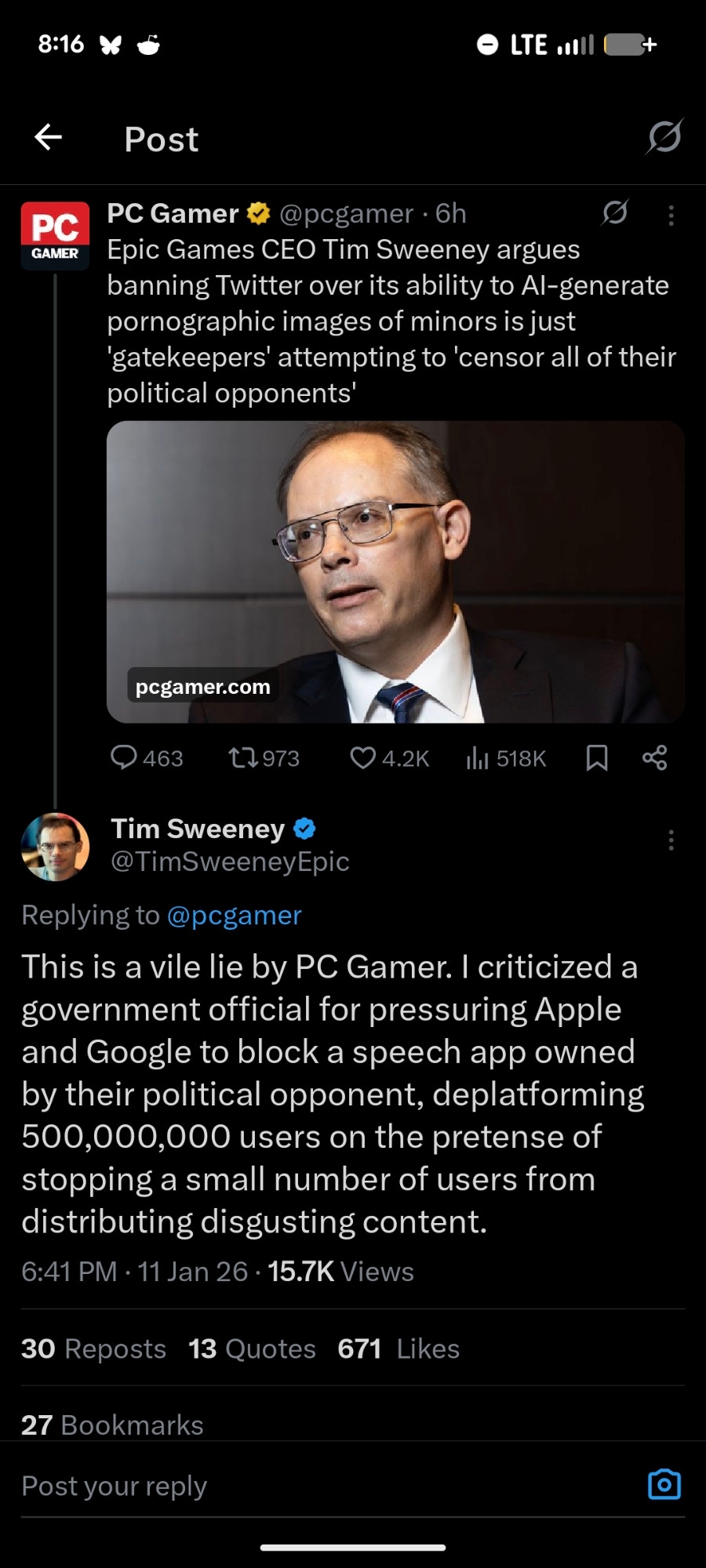View the 13 Quotes list

pos(252,1348)
